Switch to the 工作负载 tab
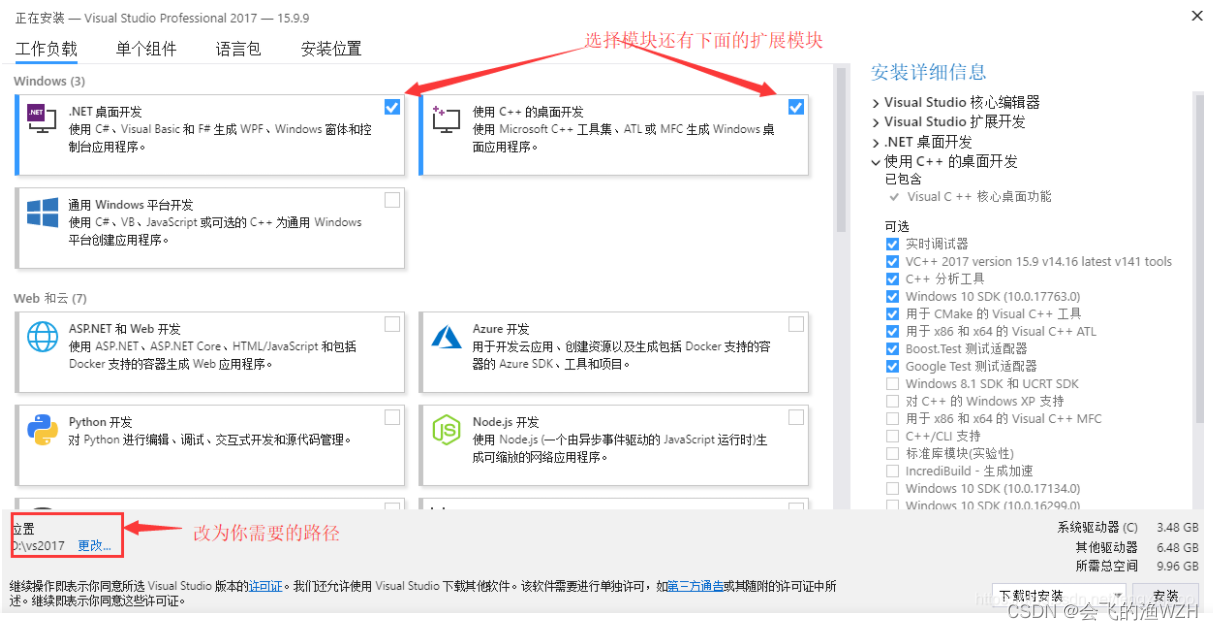1213x630 pixels. [46, 49]
